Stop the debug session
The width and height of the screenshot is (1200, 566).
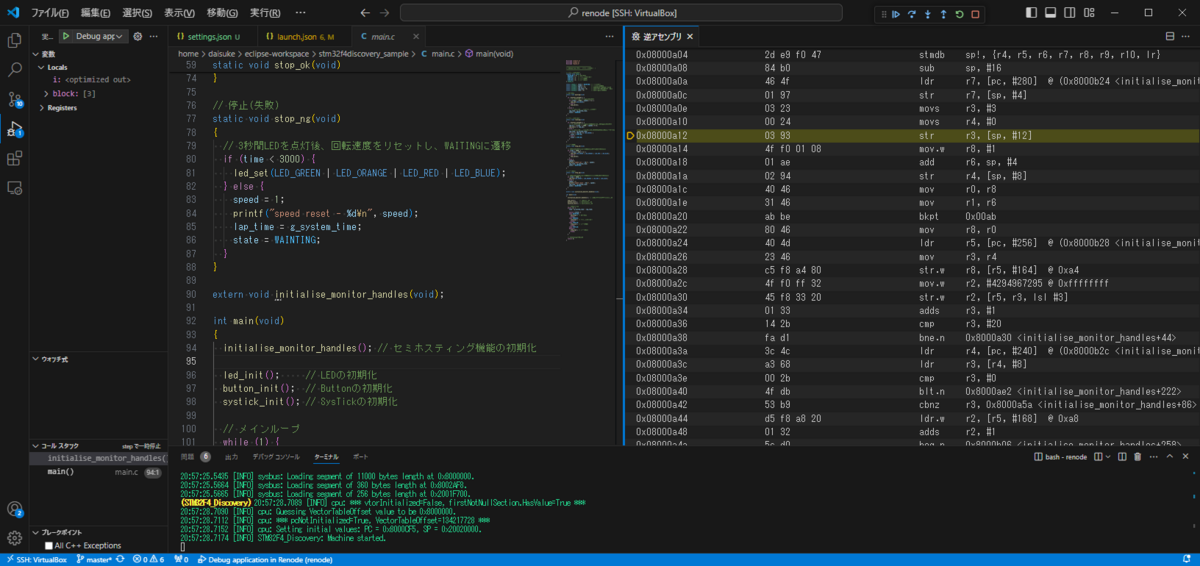click(976, 14)
